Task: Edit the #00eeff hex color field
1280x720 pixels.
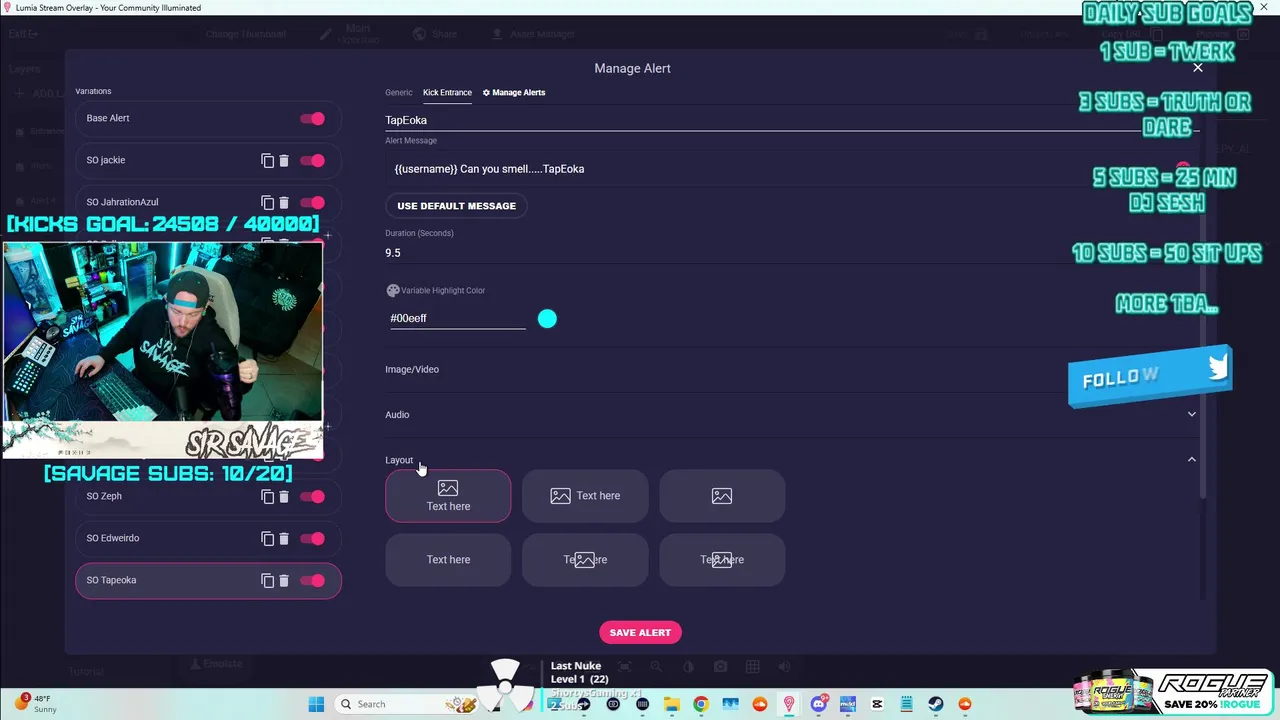Action: (457, 318)
